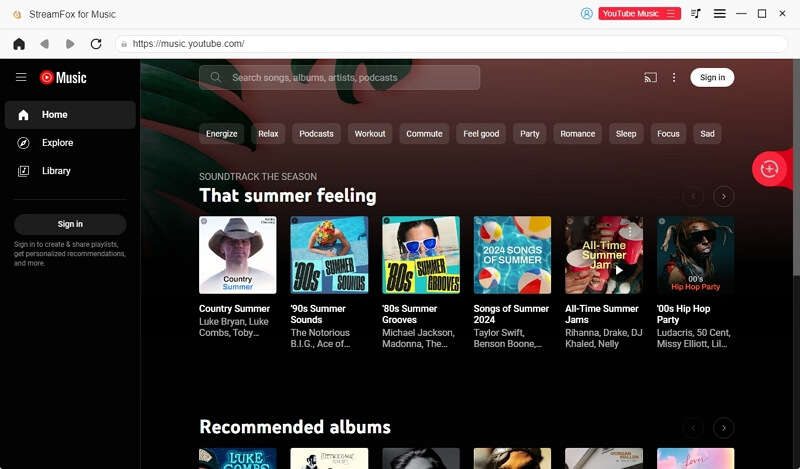This screenshot has width=800, height=469.
Task: Select the Feel good mood chip
Action: click(x=481, y=134)
